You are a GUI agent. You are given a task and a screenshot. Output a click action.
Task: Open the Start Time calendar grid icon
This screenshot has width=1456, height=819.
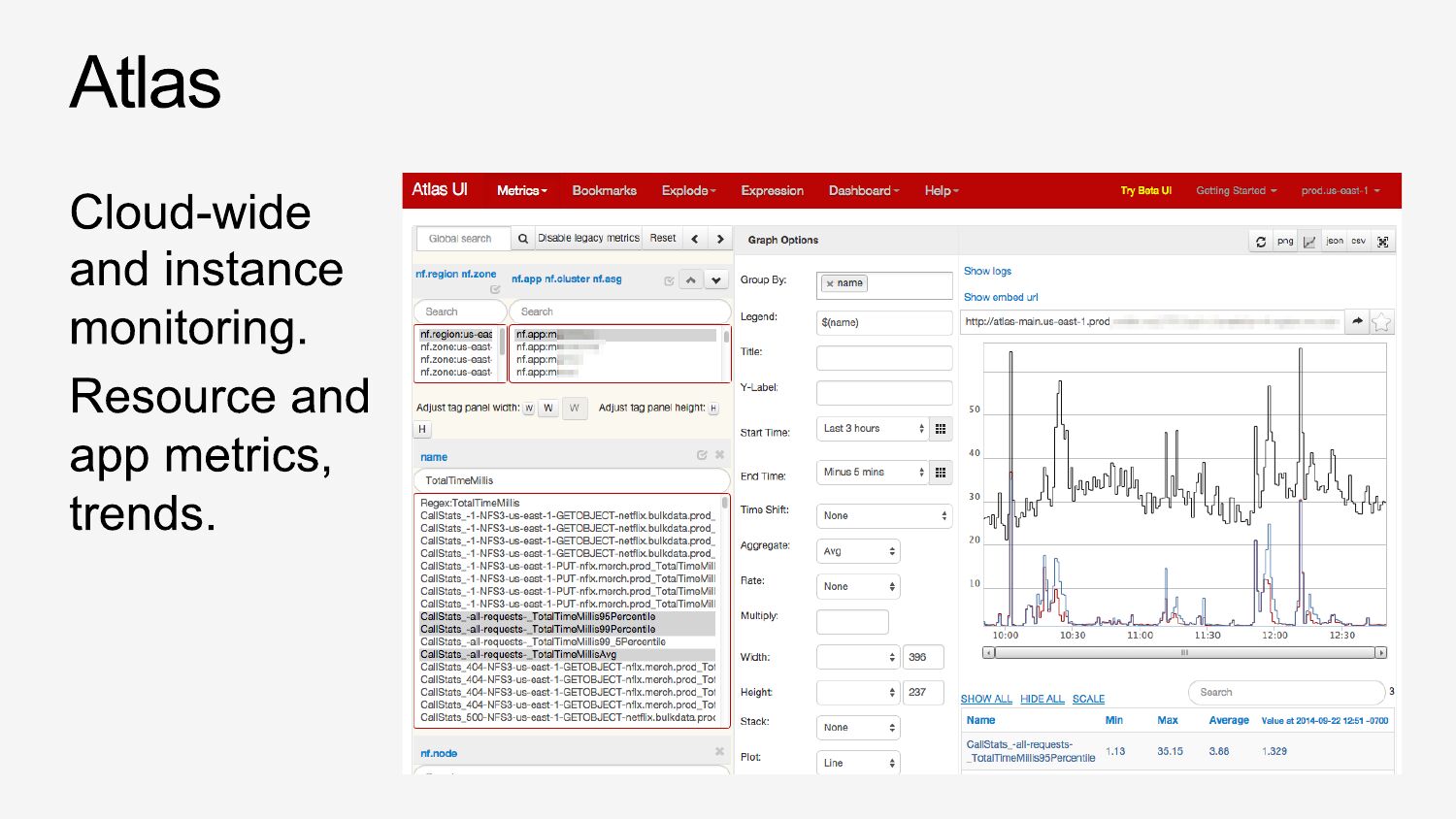[940, 429]
